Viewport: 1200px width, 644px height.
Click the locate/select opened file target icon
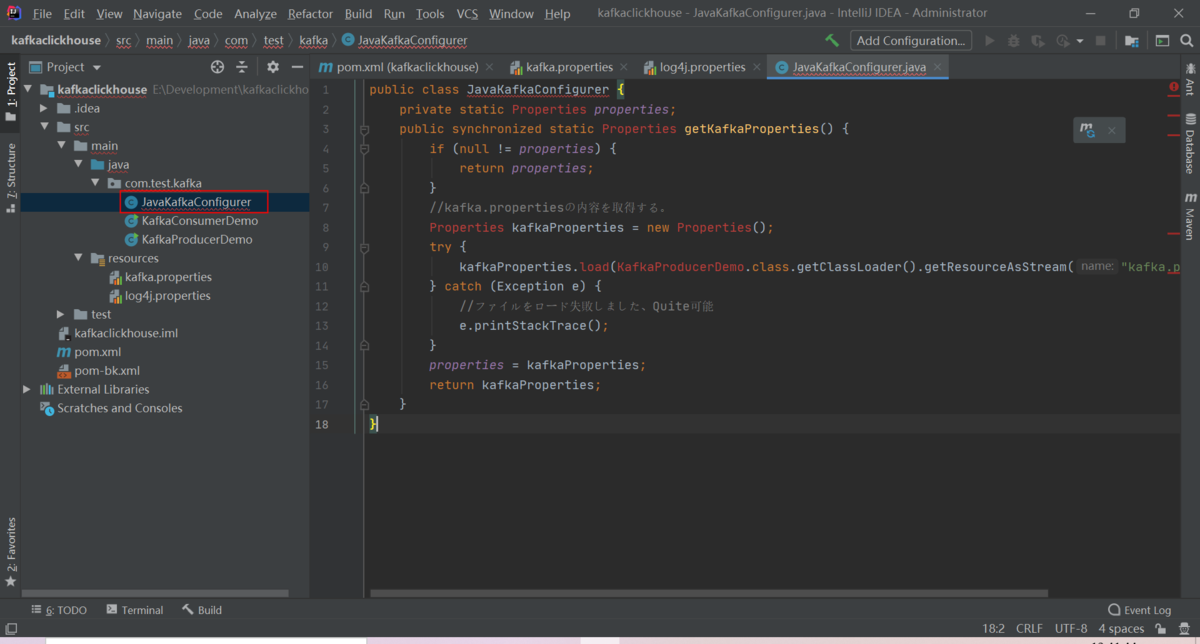217,67
